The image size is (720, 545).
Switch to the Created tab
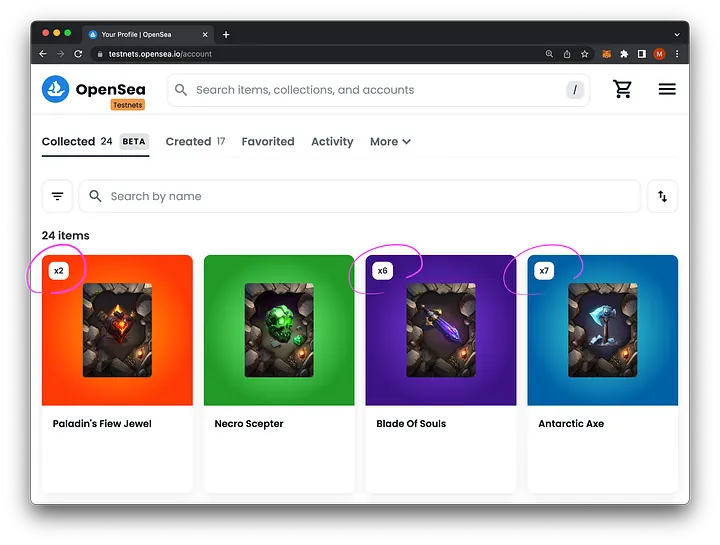[x=188, y=142]
